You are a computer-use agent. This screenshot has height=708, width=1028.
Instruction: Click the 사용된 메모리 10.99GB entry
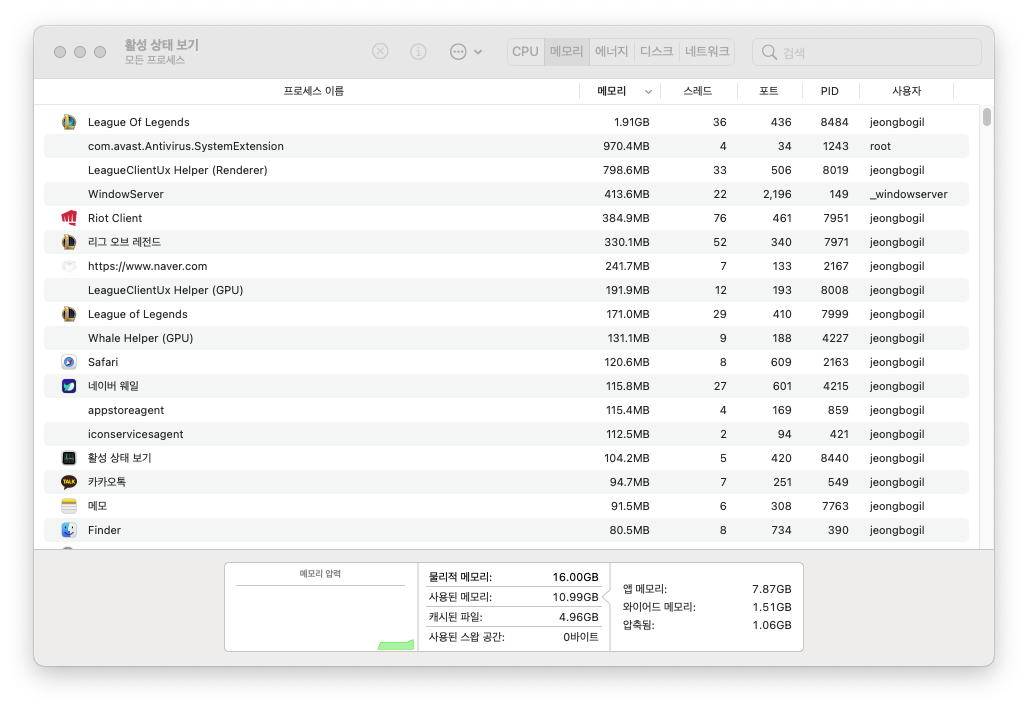[x=513, y=597]
